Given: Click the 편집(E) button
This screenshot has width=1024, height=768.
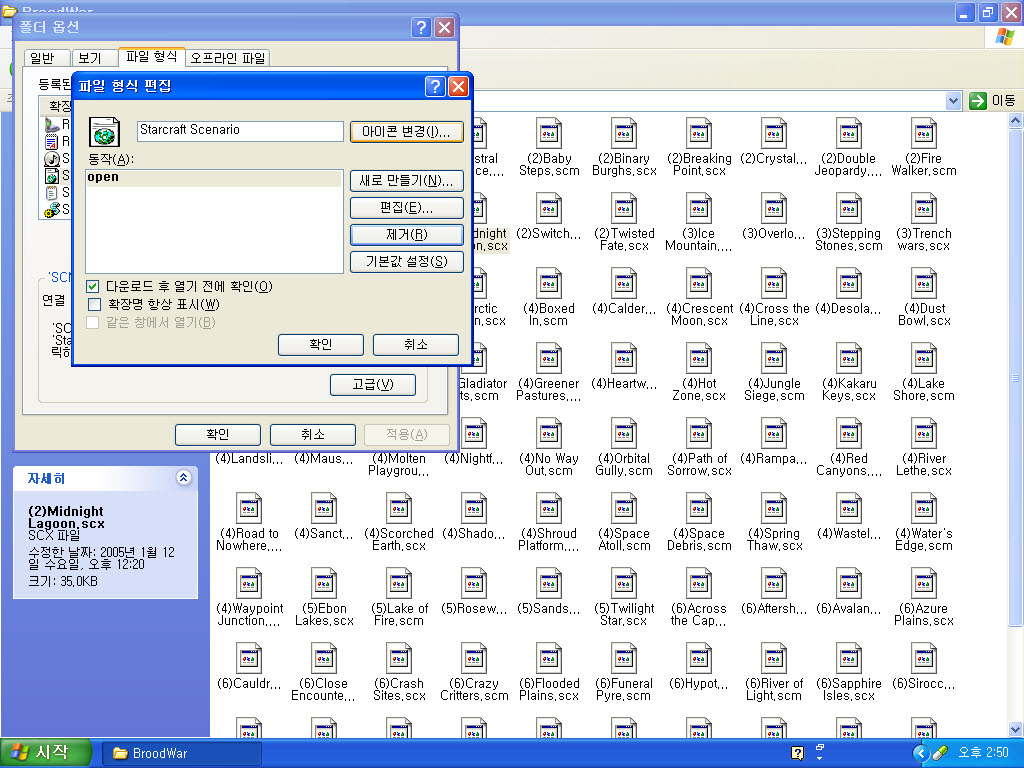Looking at the screenshot, I should click(x=406, y=208).
